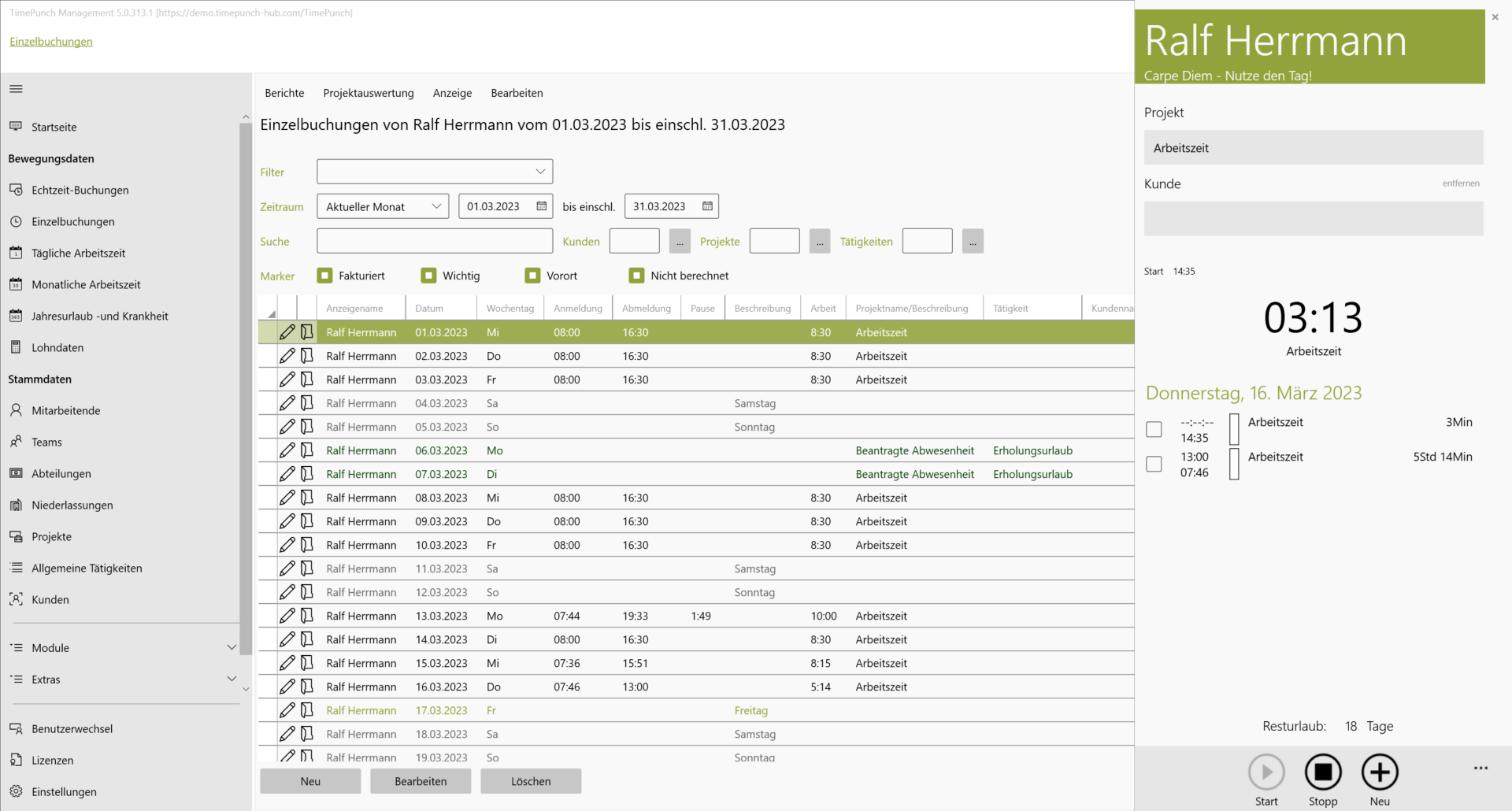Click the Einzelbuchungen breadcrumb link
1512x811 pixels.
(51, 42)
